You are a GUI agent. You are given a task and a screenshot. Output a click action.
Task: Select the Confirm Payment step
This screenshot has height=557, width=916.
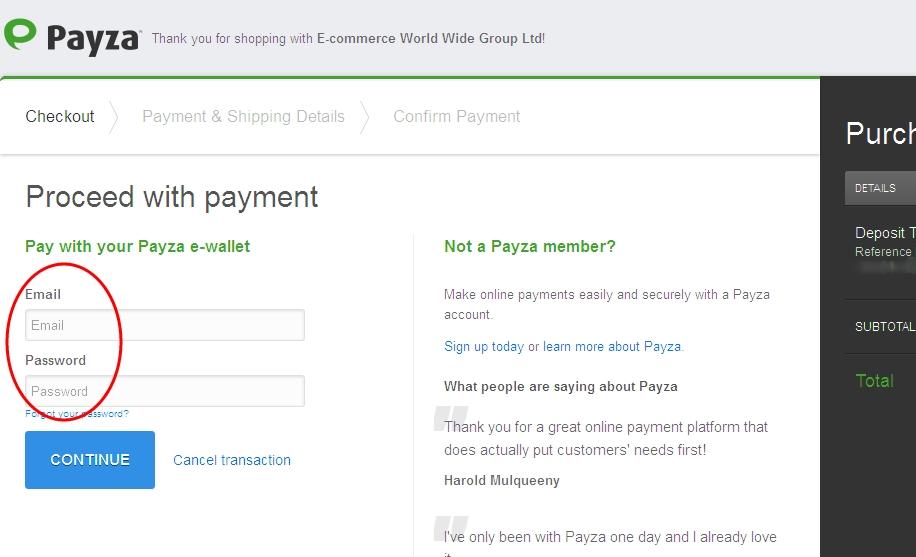(456, 116)
